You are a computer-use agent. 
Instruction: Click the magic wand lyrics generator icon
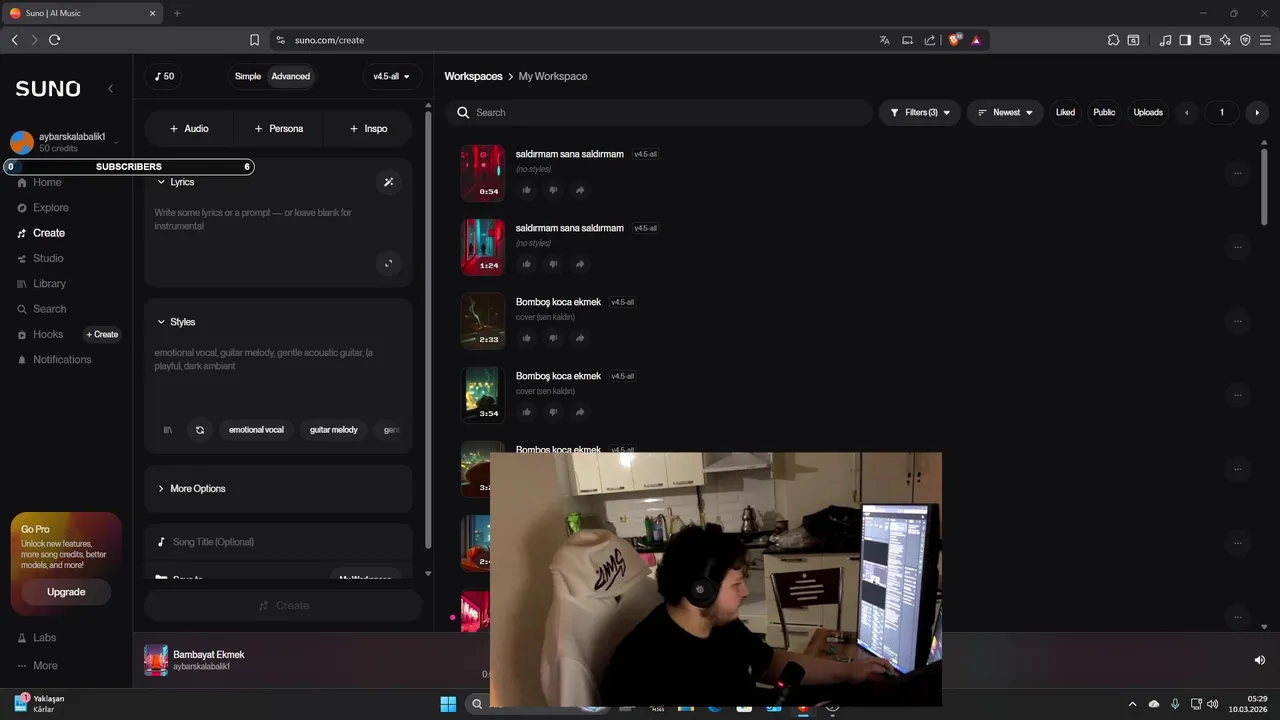point(389,182)
